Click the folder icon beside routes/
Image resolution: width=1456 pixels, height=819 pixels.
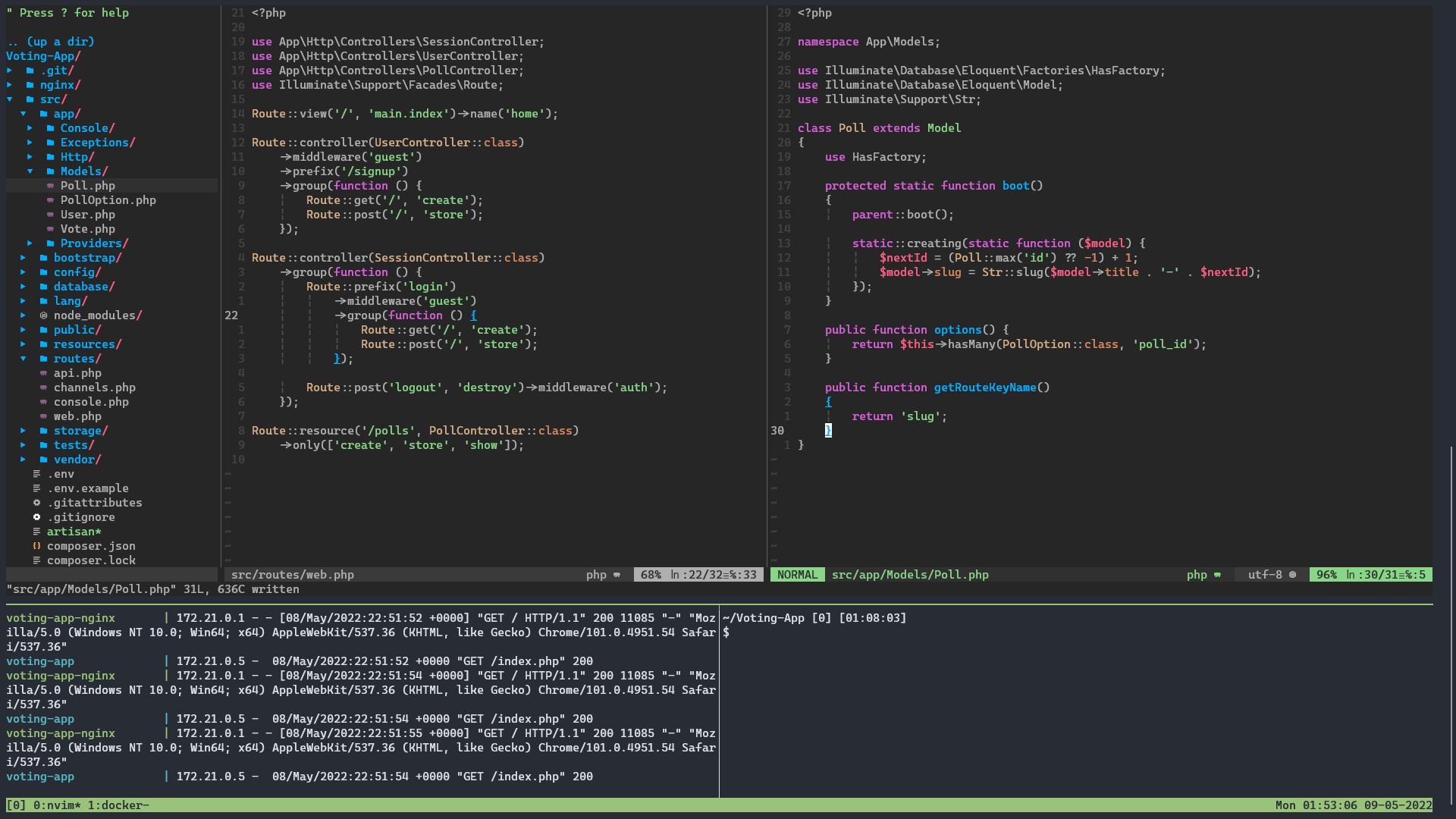coord(43,359)
